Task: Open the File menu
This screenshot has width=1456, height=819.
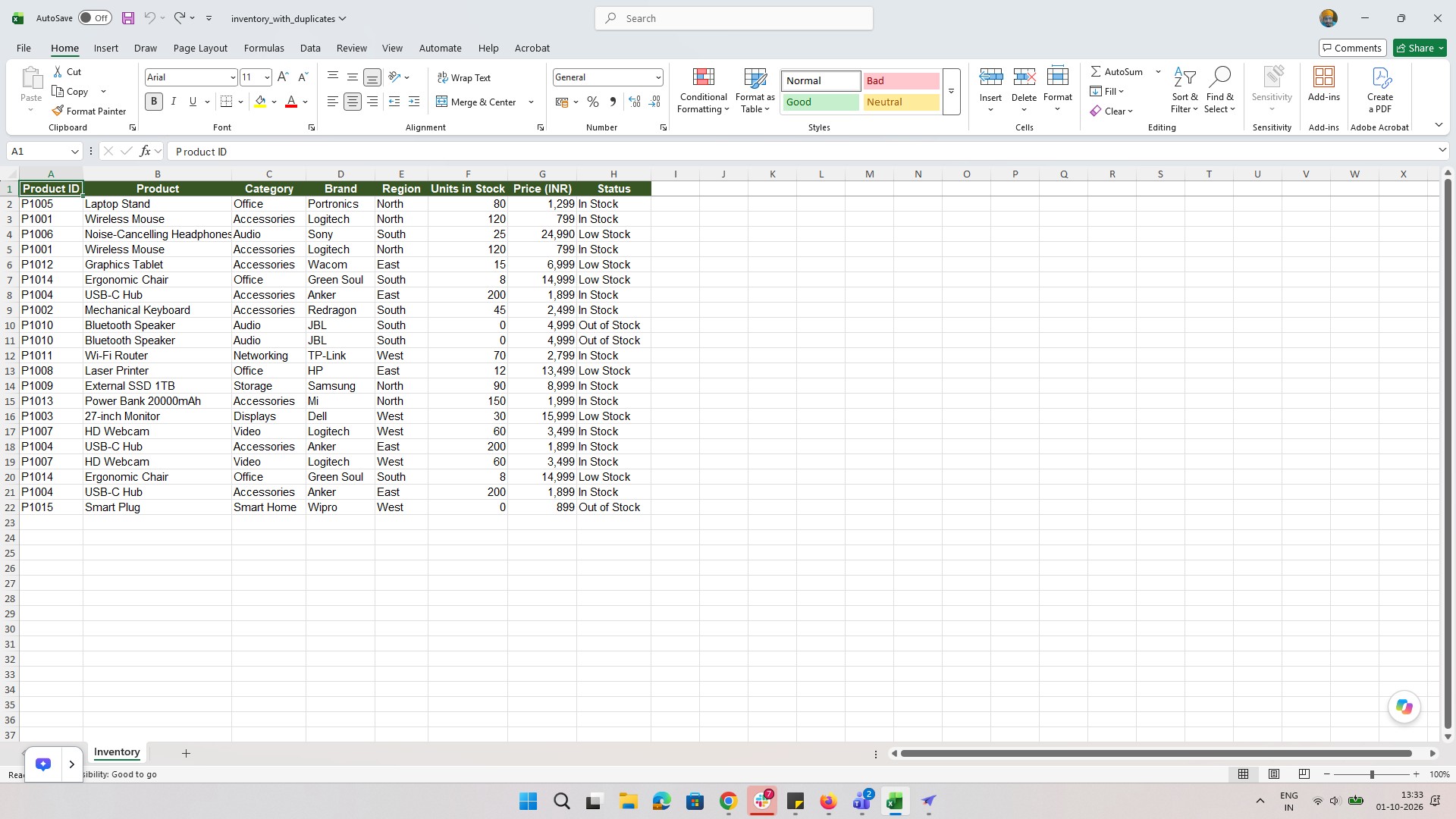Action: 24,48
